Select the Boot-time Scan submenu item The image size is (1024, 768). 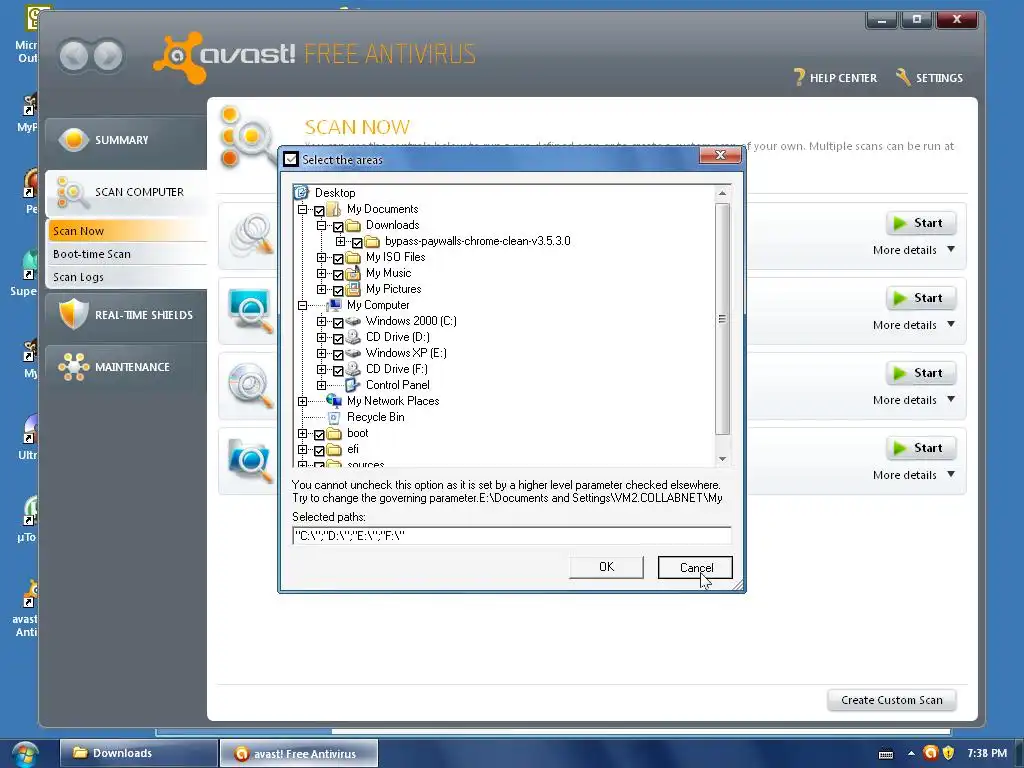pyautogui.click(x=127, y=254)
